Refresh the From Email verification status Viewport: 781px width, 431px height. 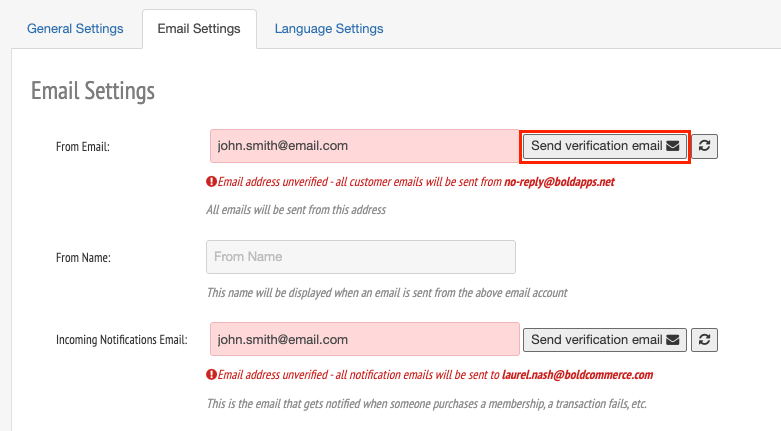pos(704,146)
